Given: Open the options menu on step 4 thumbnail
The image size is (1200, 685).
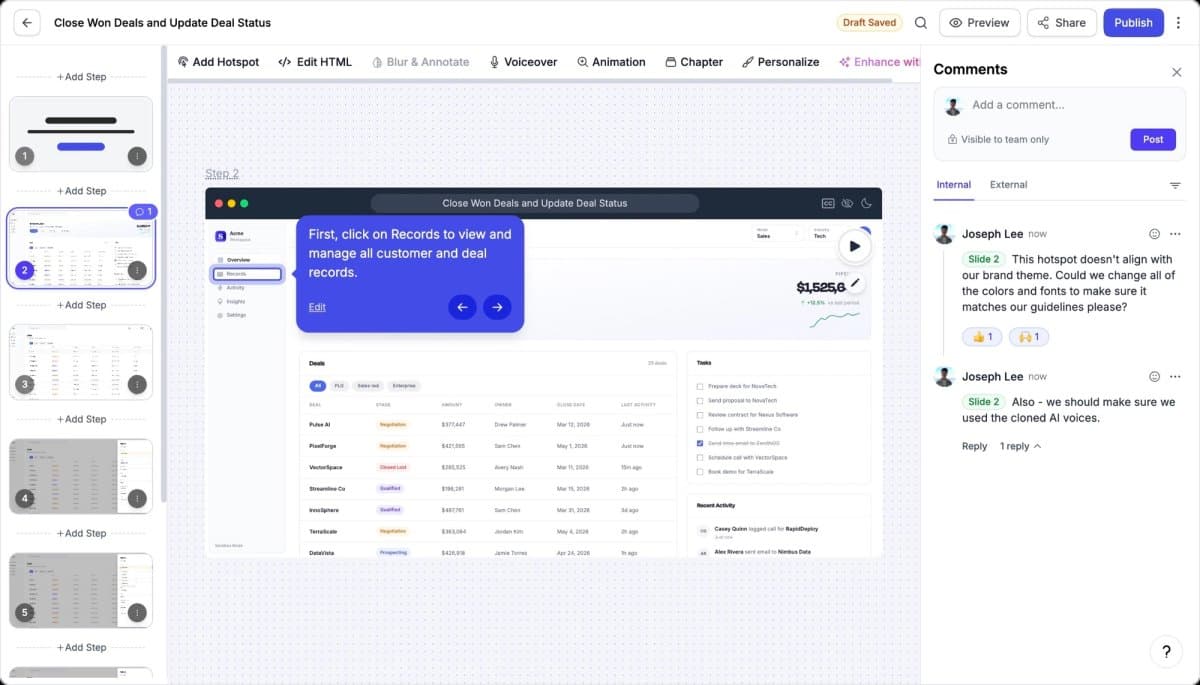Looking at the screenshot, I should [137, 498].
